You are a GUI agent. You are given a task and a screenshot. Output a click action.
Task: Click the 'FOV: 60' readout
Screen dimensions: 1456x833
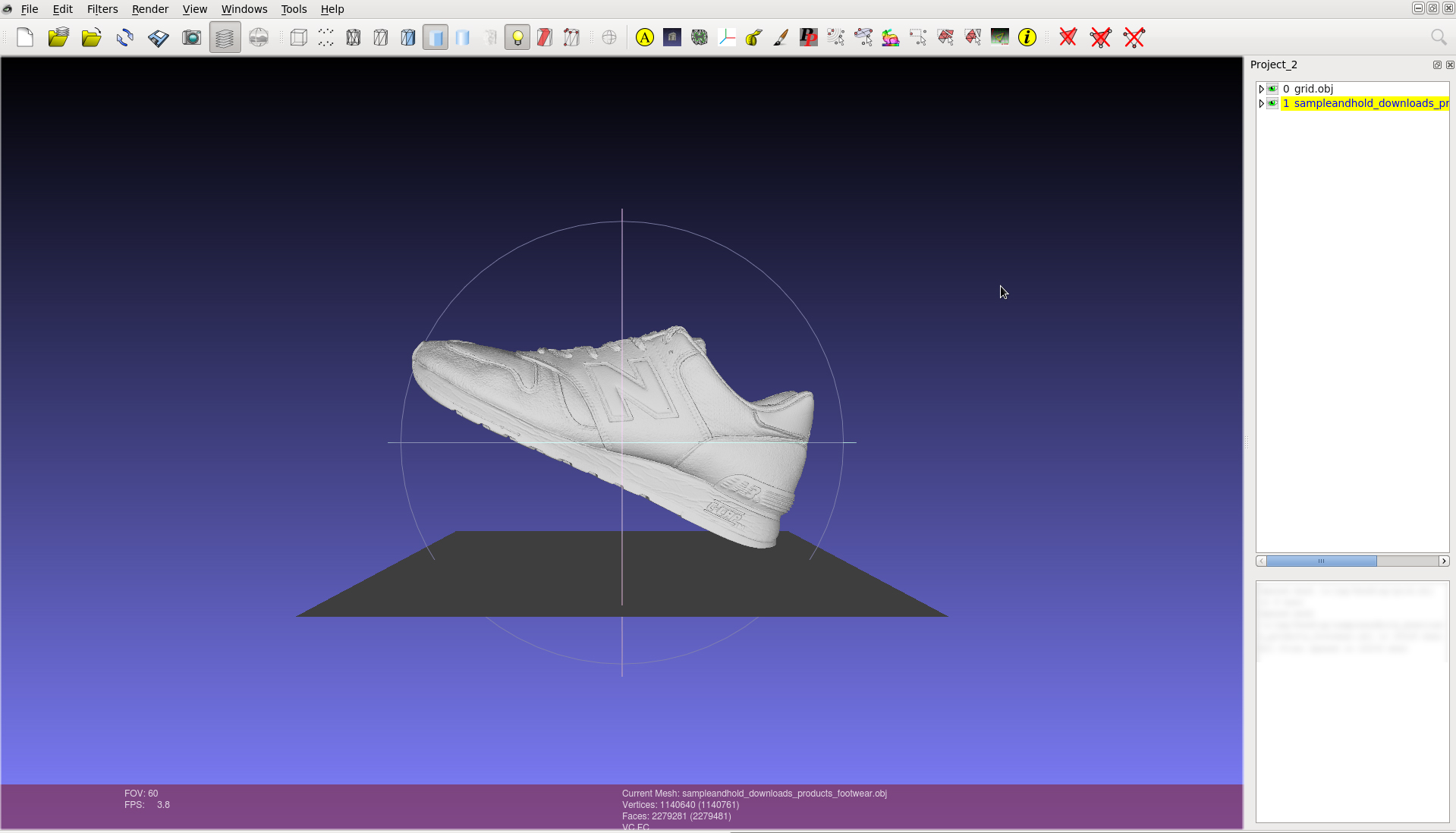[x=141, y=794]
